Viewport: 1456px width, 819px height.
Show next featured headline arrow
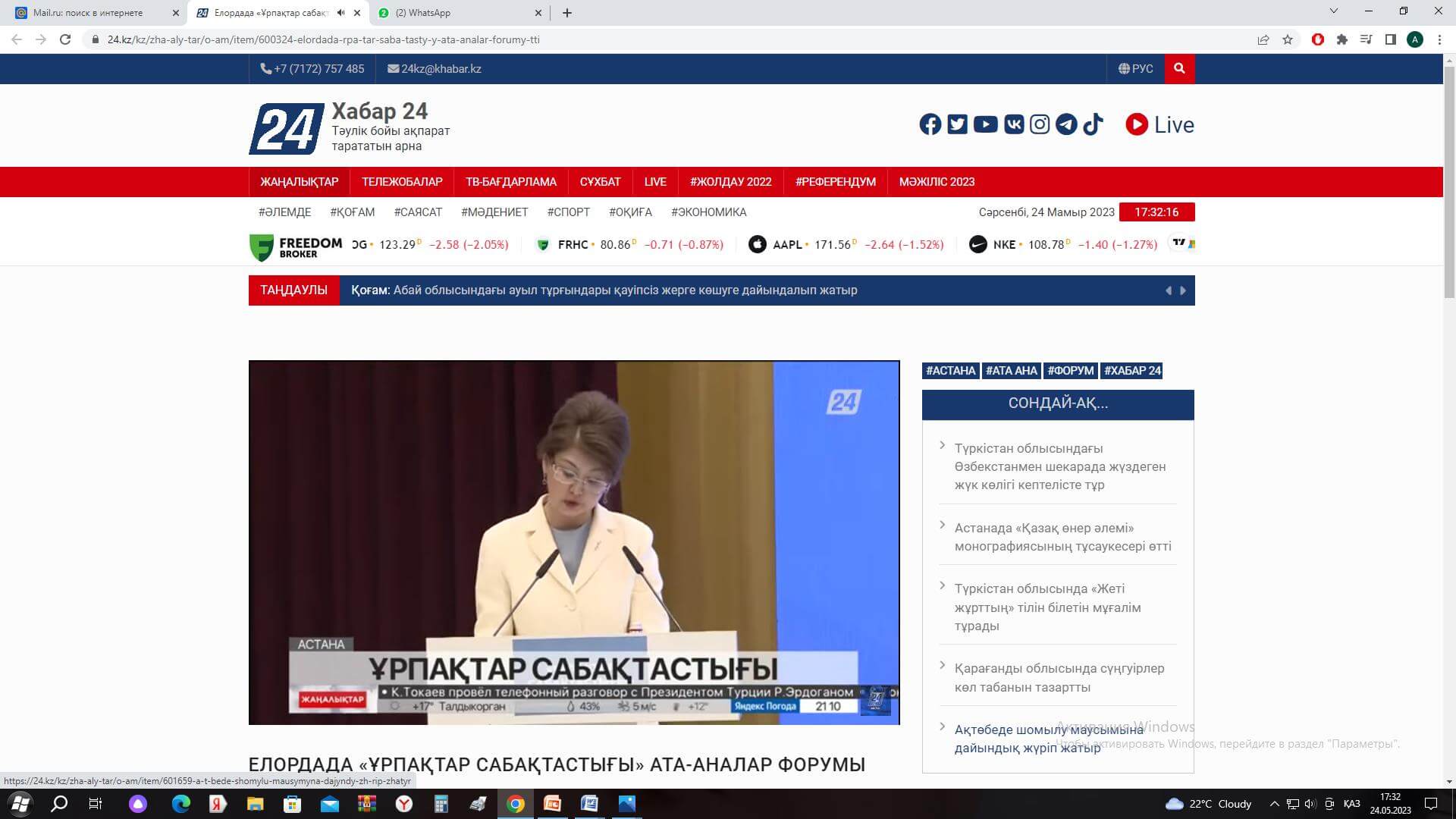[x=1183, y=290]
